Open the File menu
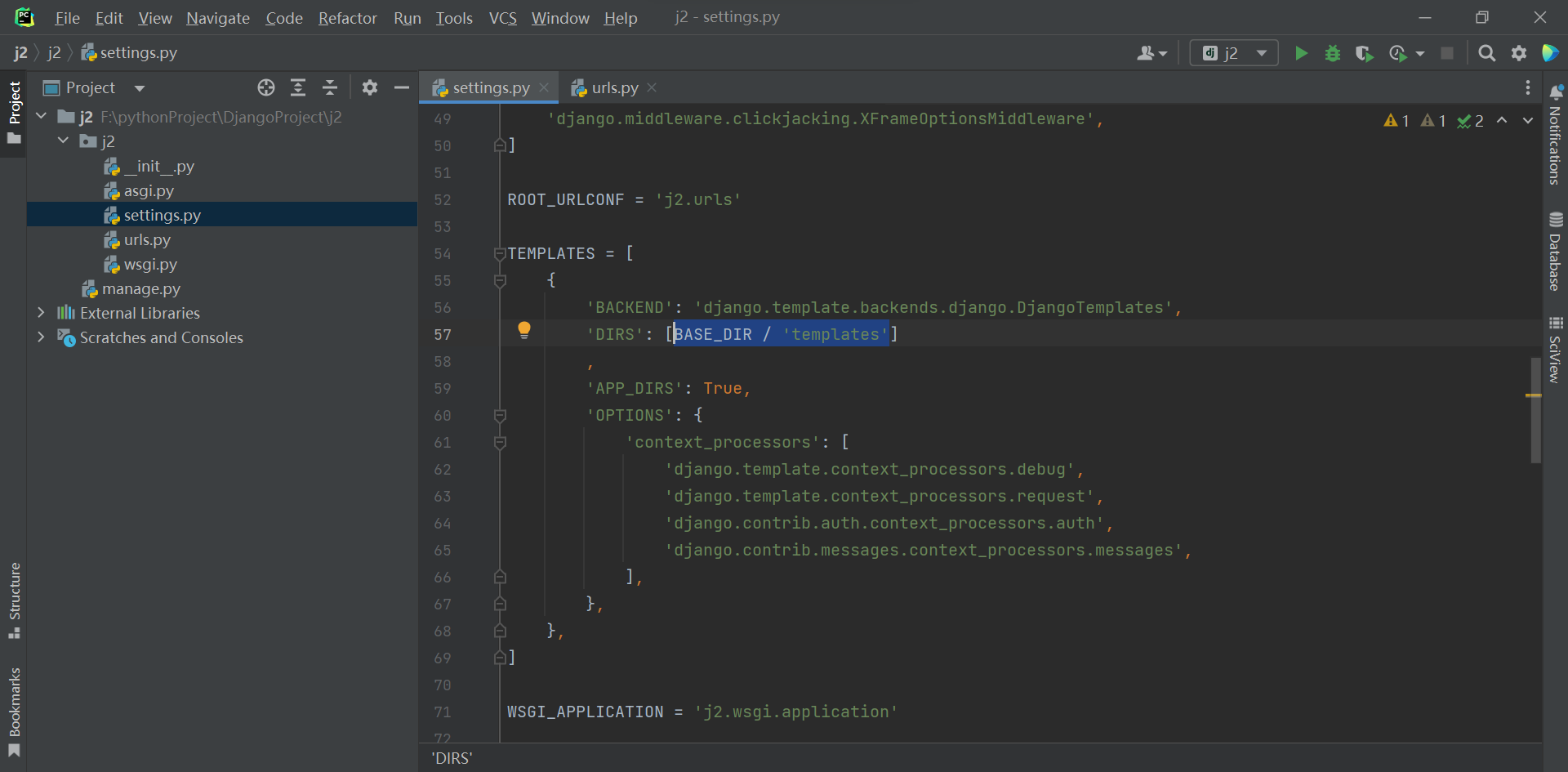The image size is (1568, 772). 67,18
